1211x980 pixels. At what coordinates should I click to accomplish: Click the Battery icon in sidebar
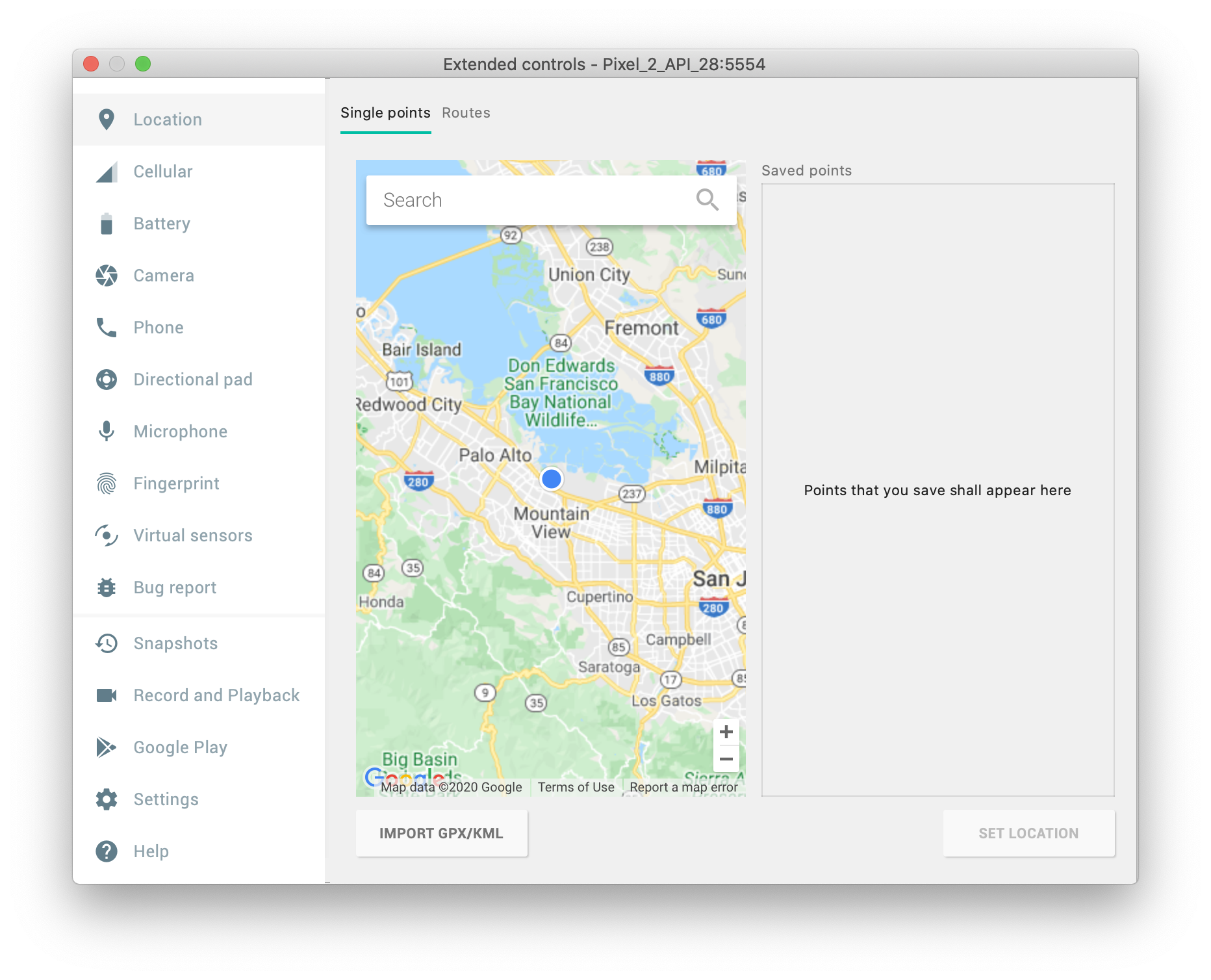point(107,224)
